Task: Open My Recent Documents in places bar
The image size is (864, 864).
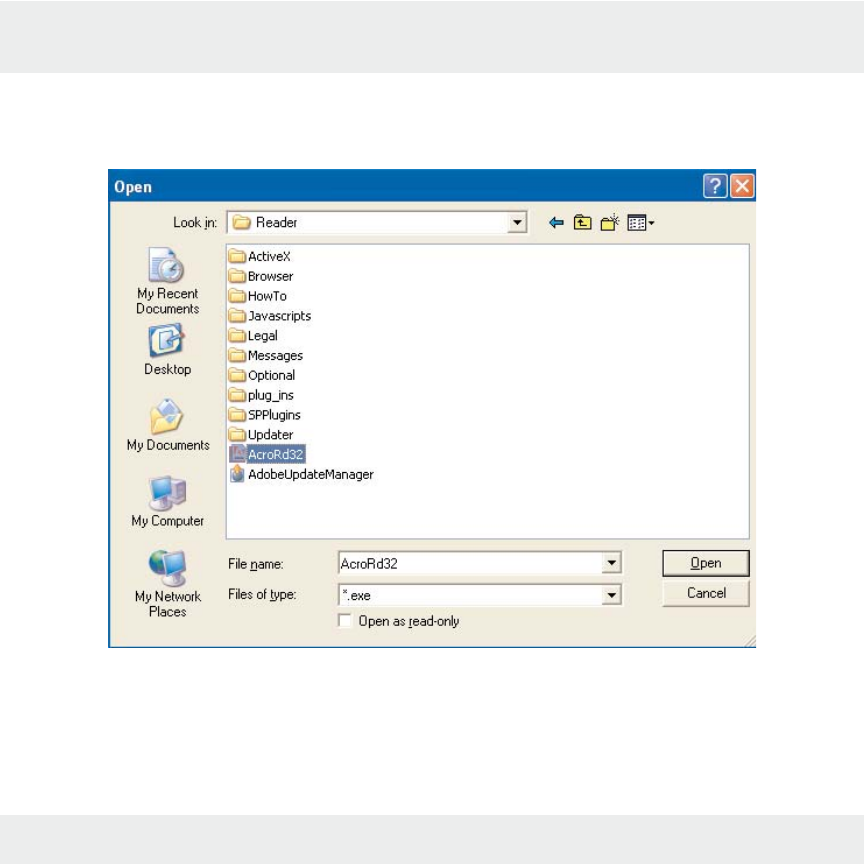Action: 167,281
